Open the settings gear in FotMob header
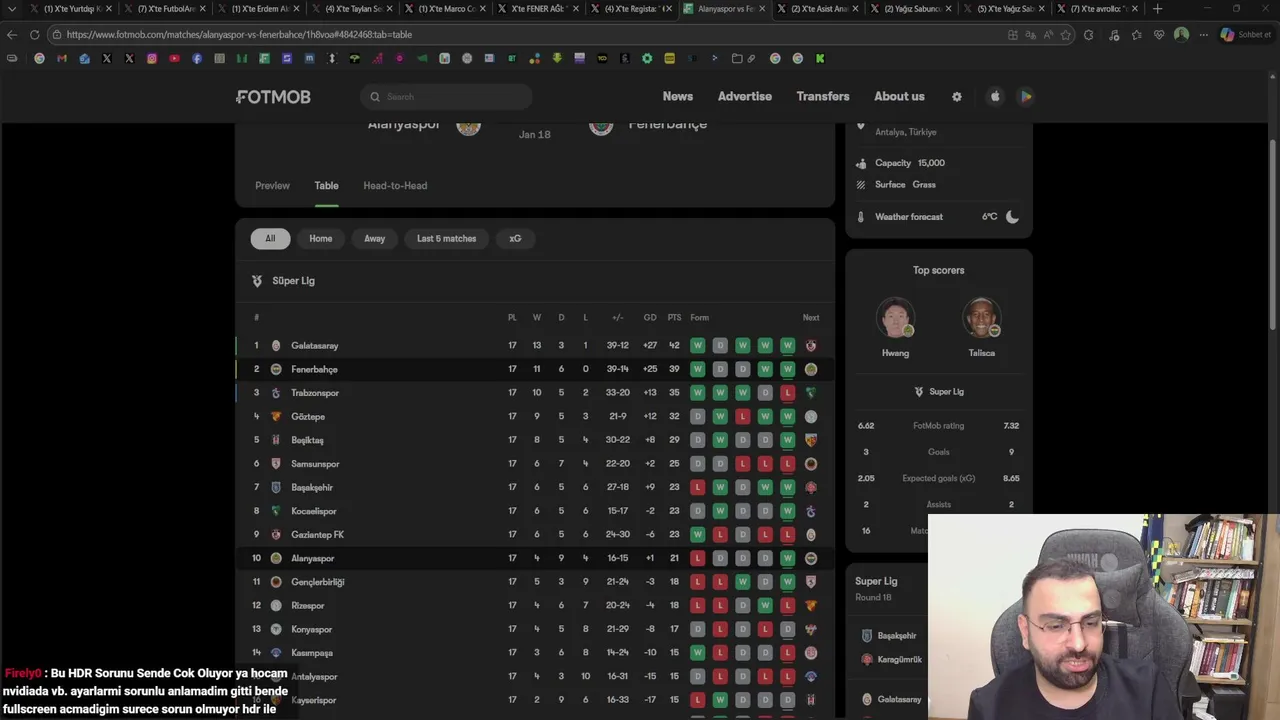 [x=957, y=97]
